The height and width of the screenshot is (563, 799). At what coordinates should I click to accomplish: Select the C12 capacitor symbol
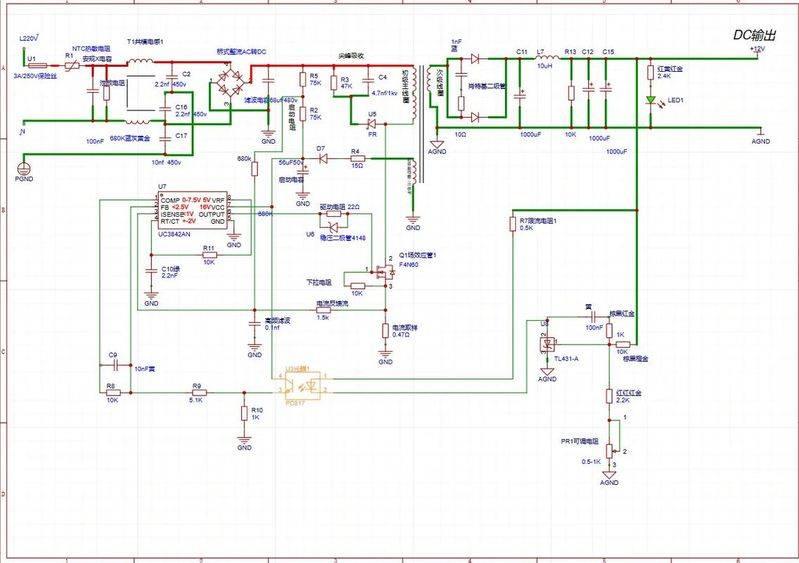pos(589,89)
